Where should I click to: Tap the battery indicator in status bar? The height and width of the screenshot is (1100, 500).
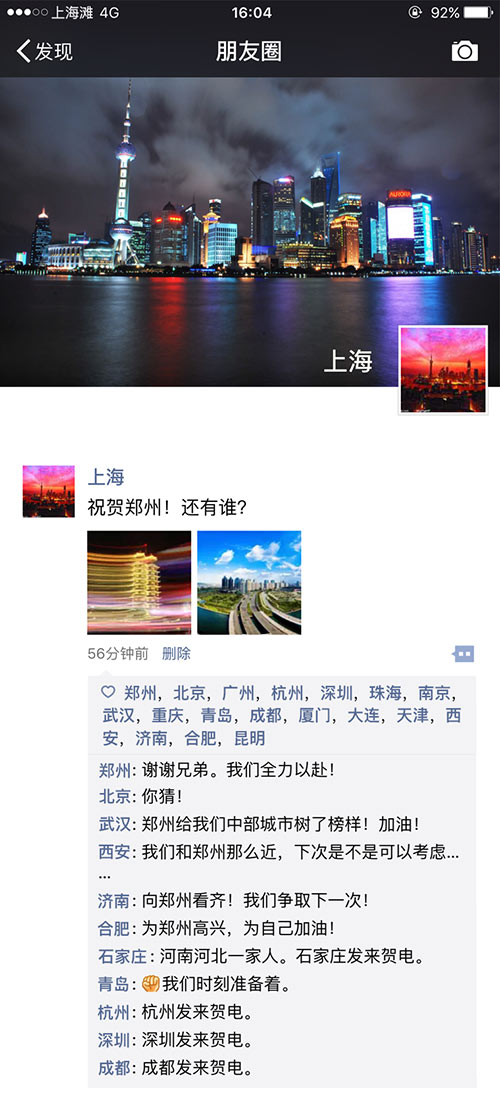pyautogui.click(x=478, y=13)
